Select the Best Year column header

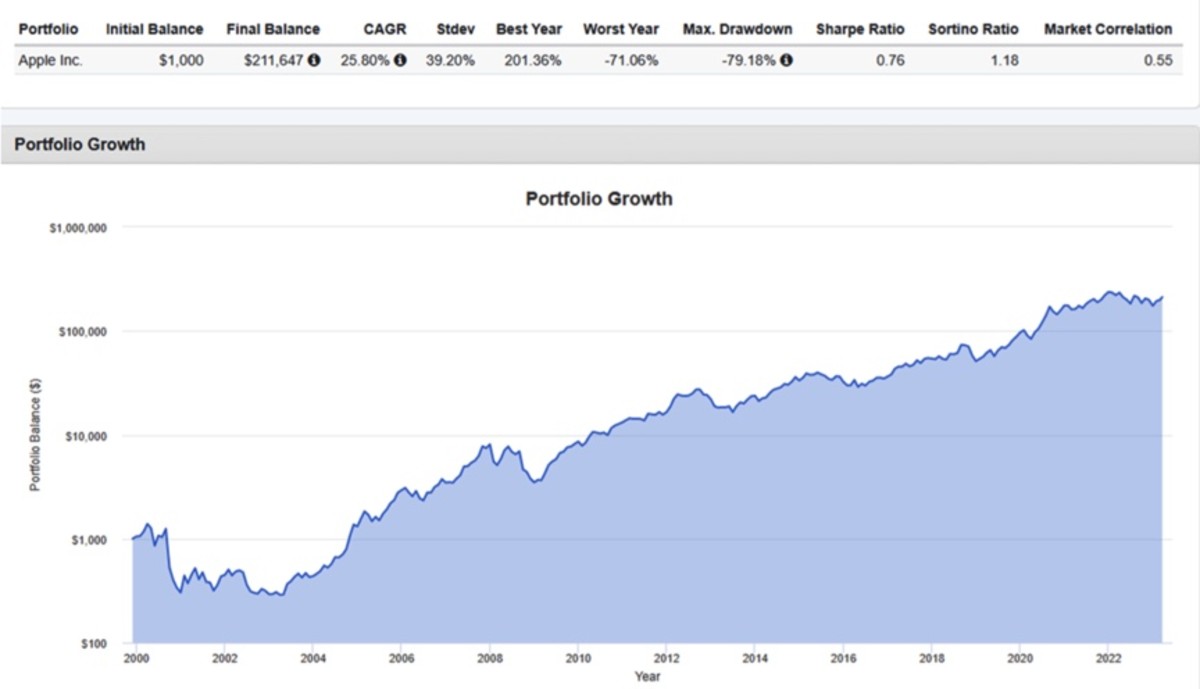529,29
